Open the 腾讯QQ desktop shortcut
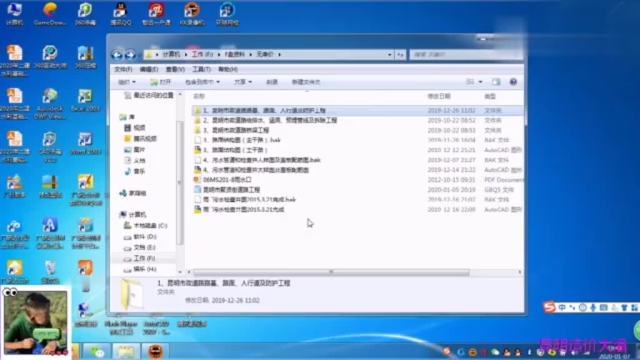The height and width of the screenshot is (360, 640). (120, 14)
